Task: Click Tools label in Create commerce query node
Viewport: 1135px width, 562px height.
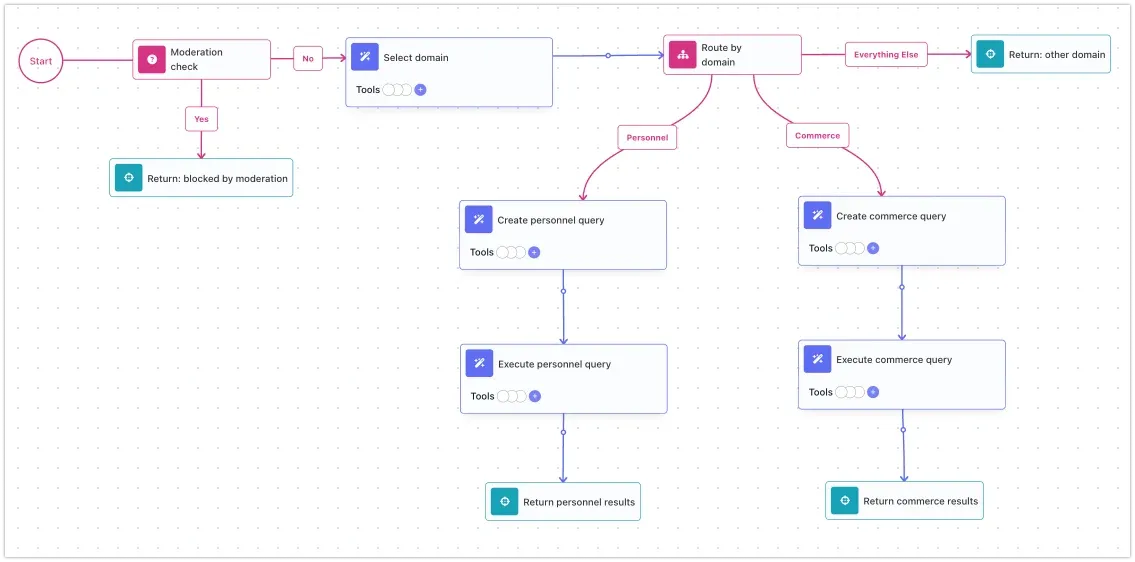Action: [x=821, y=248]
